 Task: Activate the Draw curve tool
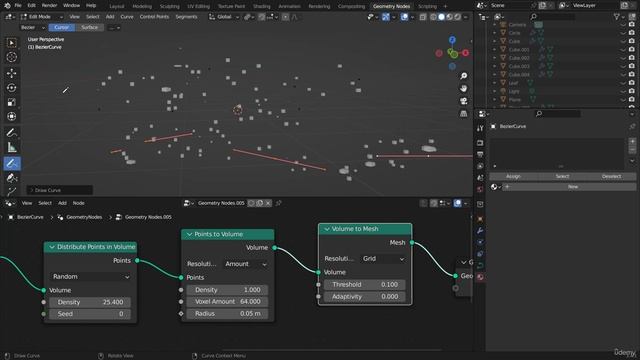click(x=11, y=163)
